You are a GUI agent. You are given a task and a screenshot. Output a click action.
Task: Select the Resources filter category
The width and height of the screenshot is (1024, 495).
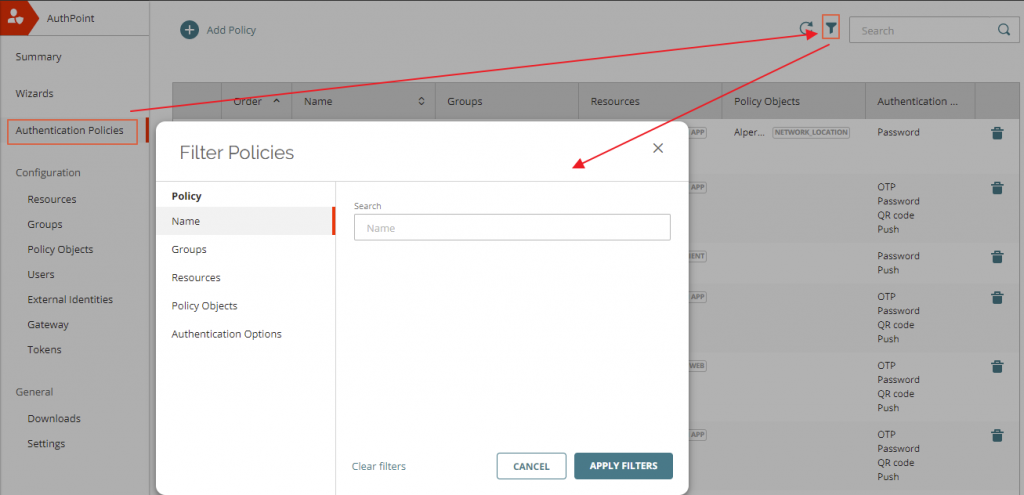click(196, 277)
